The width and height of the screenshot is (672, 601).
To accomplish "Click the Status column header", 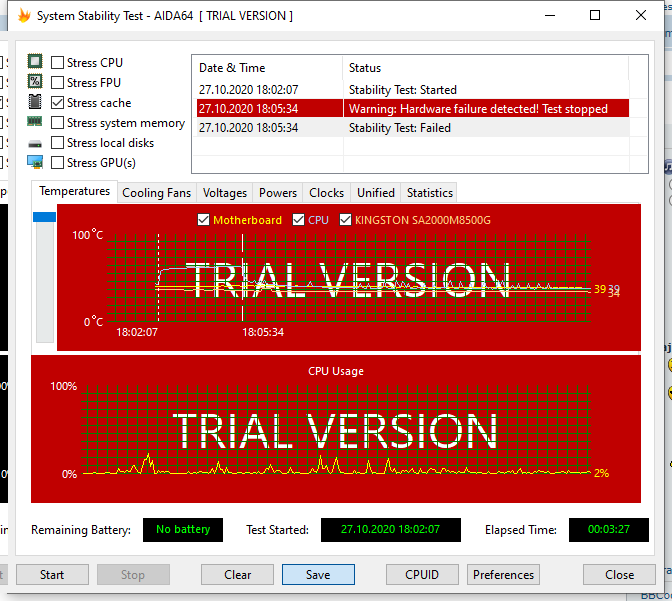I will [x=486, y=68].
